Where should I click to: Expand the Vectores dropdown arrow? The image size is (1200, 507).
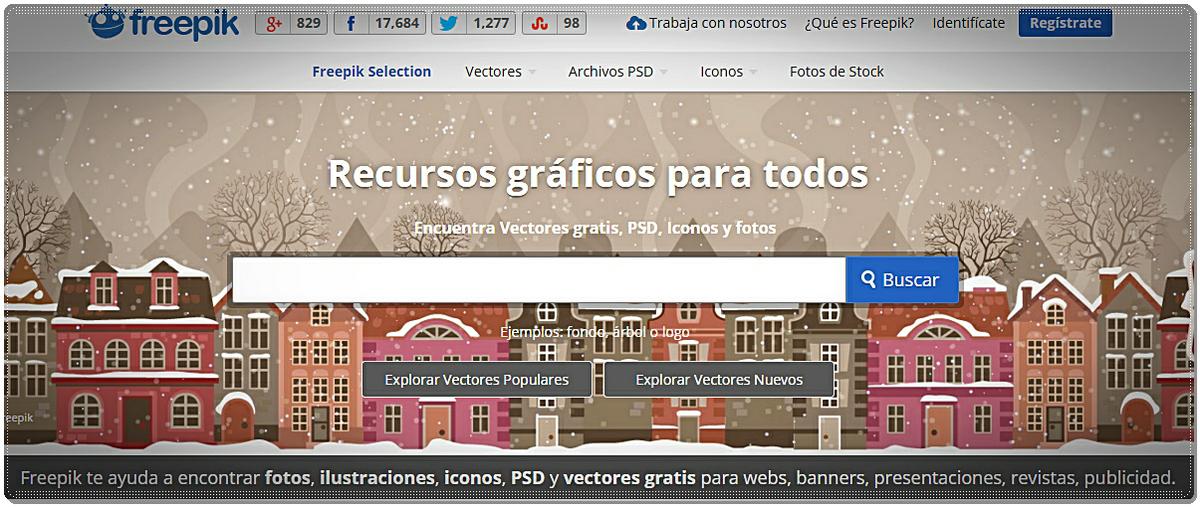[x=532, y=73]
